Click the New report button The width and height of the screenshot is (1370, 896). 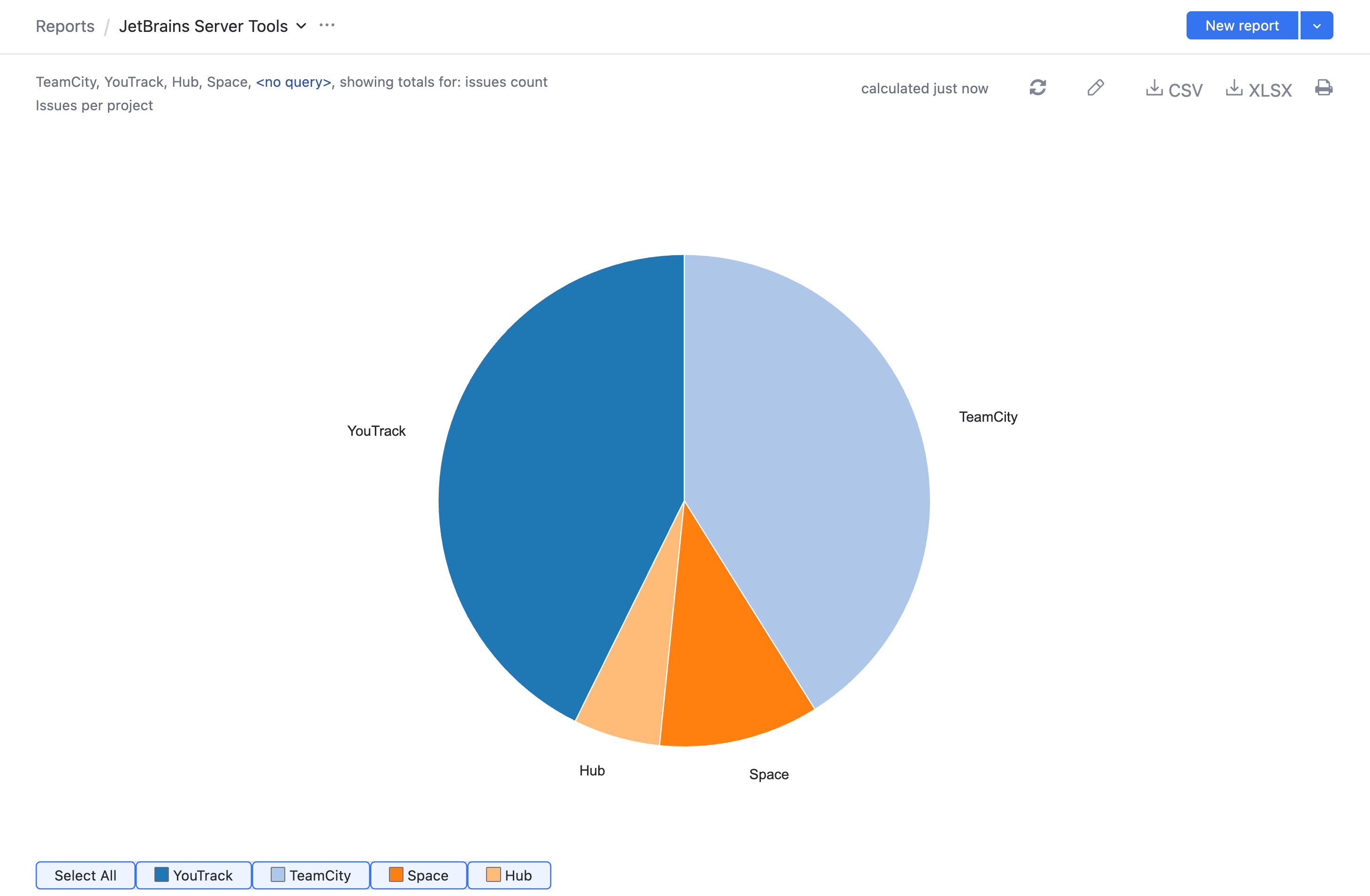point(1241,25)
